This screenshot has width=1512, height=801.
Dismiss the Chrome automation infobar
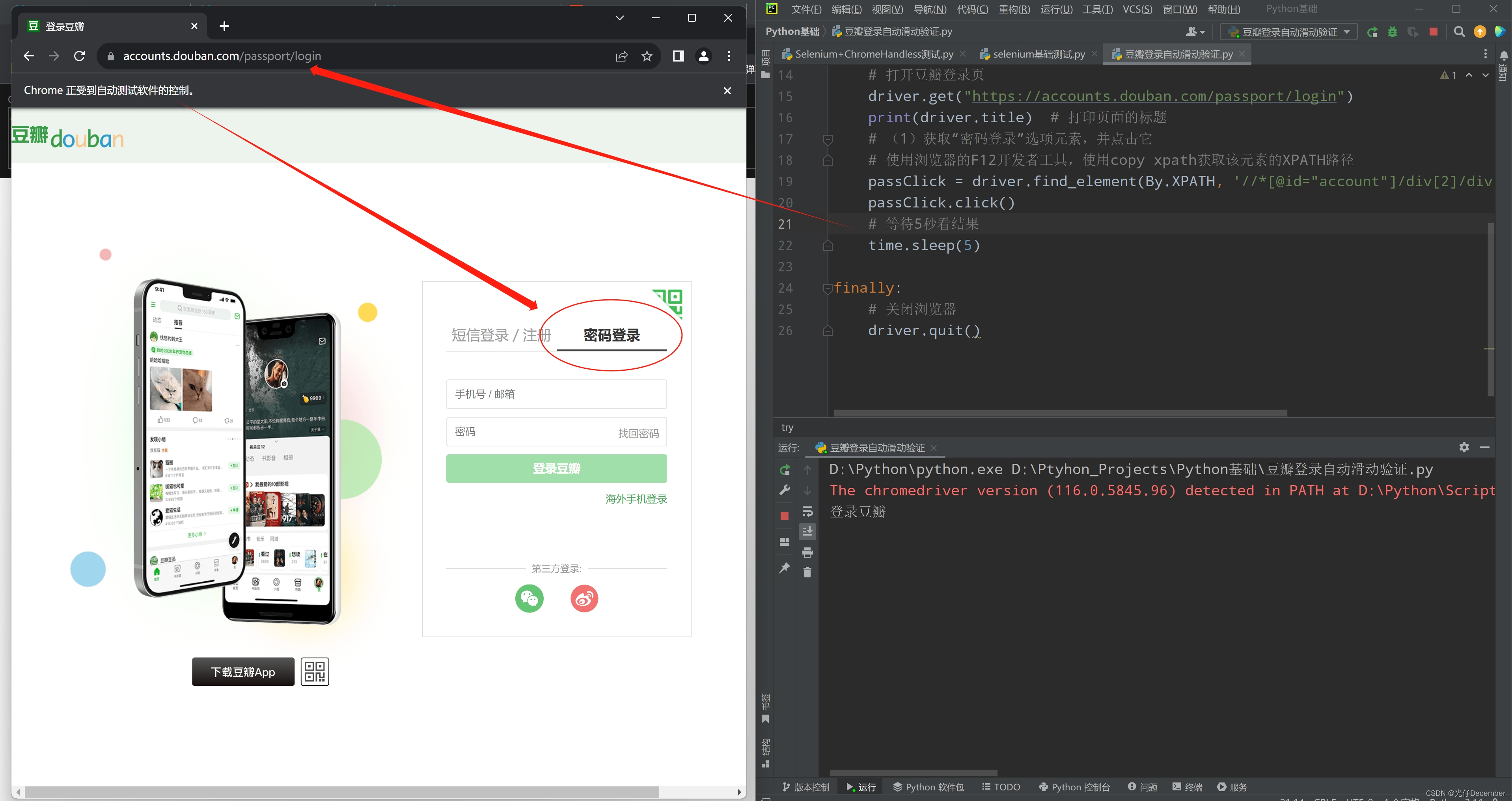coord(727,90)
